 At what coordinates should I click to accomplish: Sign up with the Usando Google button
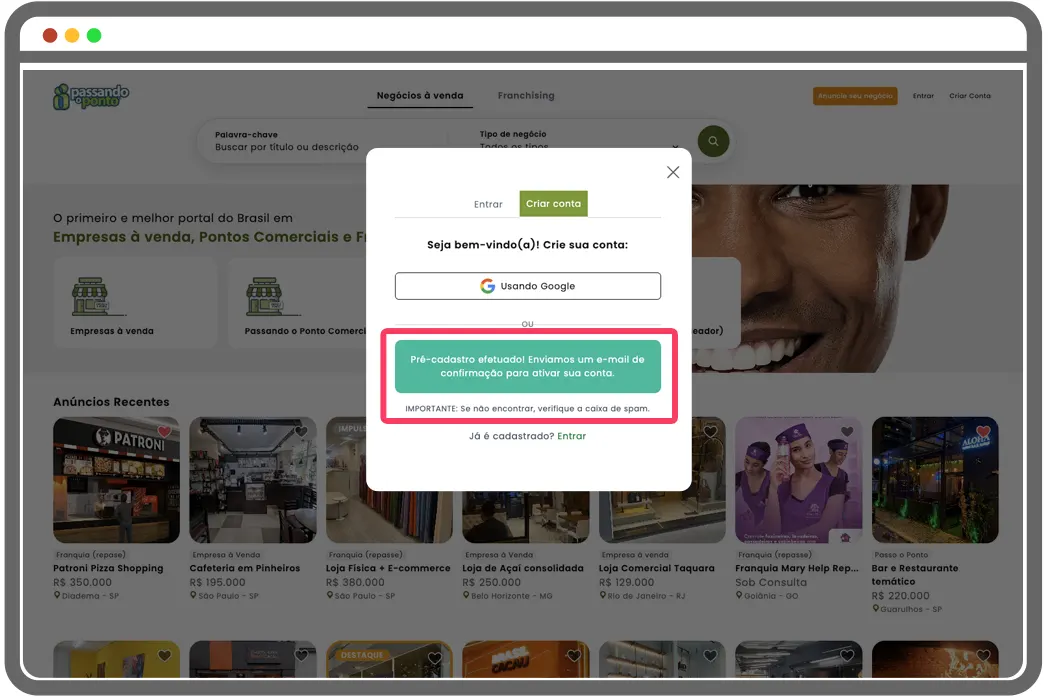point(528,286)
